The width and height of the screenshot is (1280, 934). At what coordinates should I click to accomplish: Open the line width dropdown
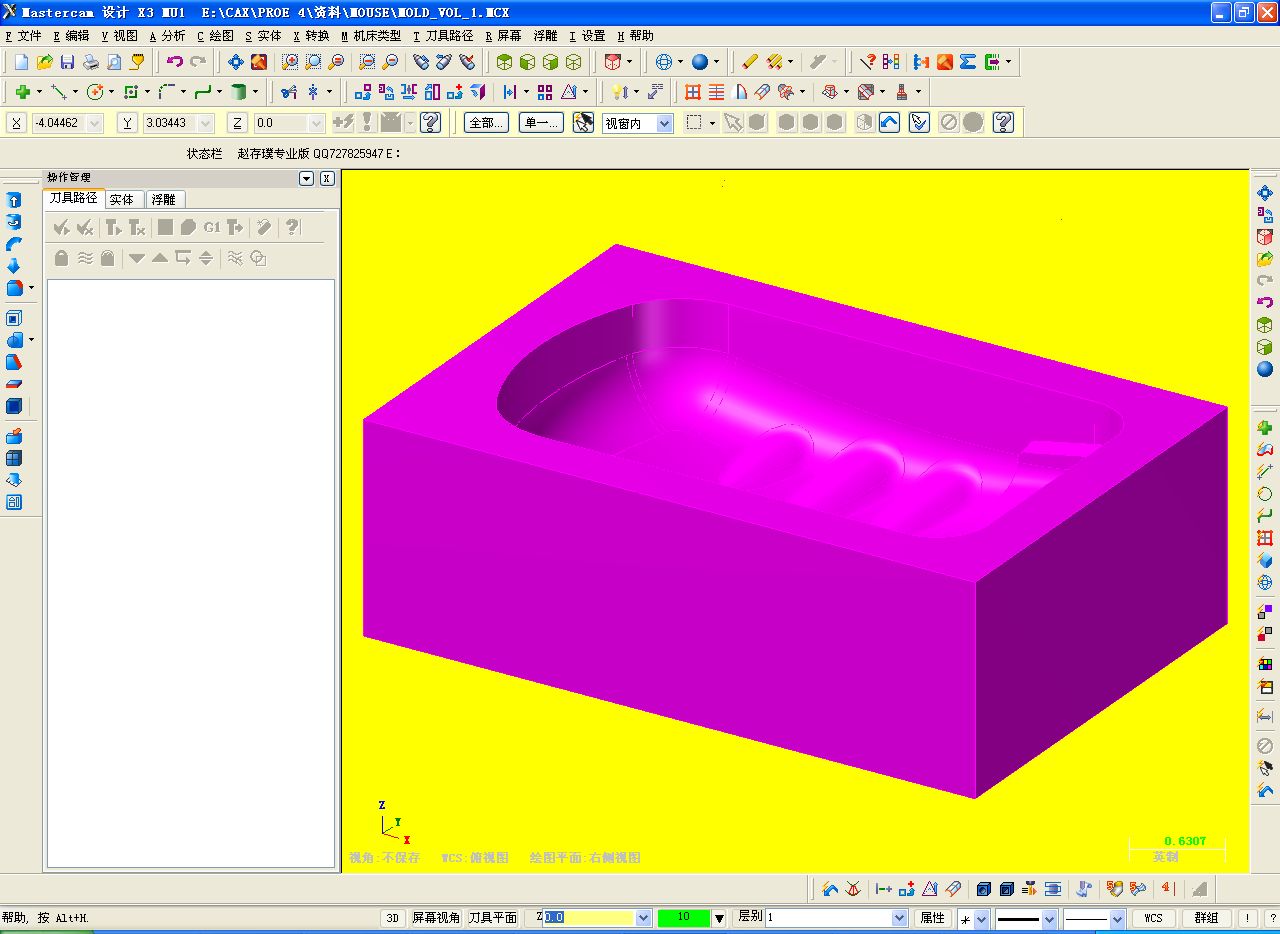pyautogui.click(x=1118, y=919)
